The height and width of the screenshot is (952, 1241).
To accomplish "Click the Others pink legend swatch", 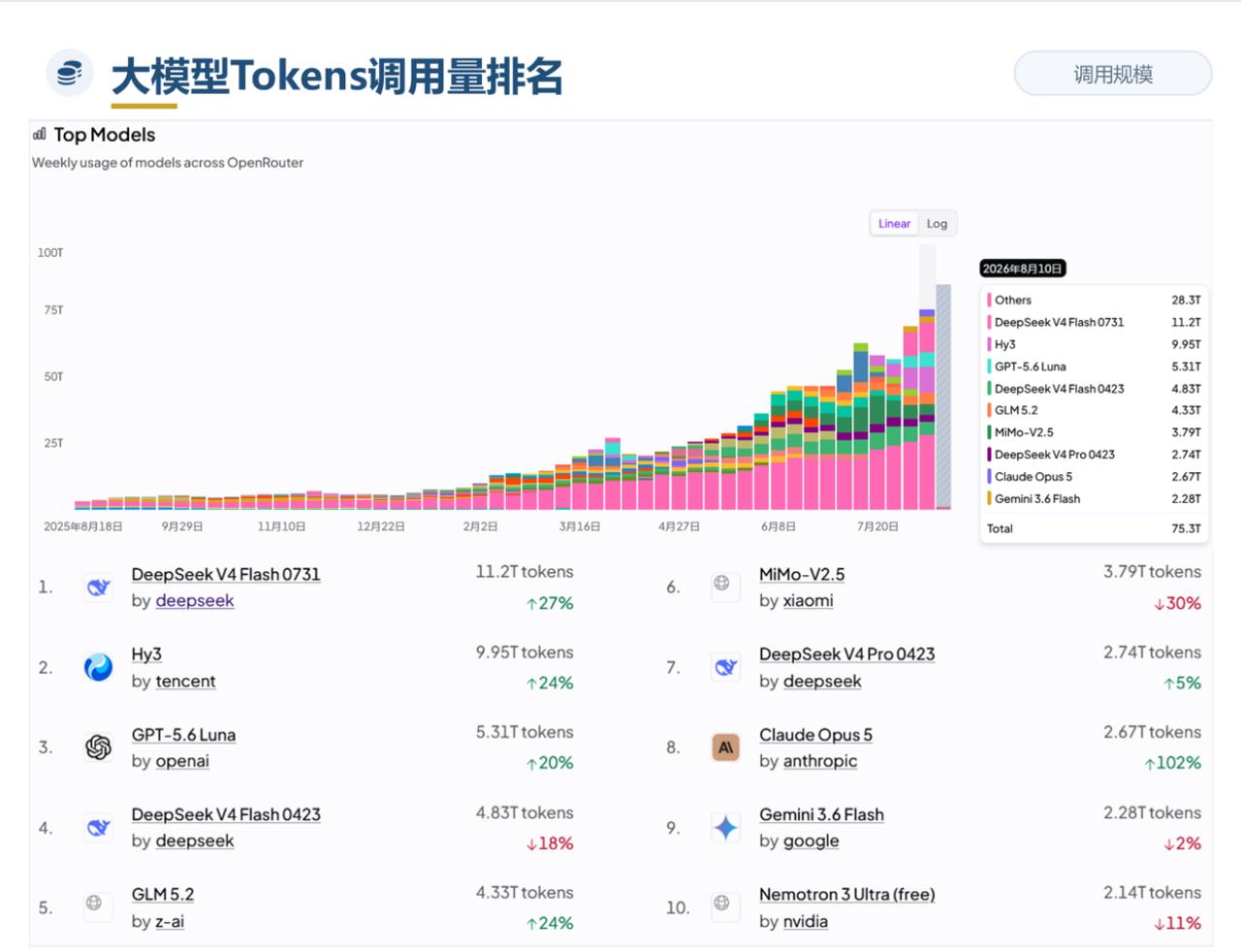I will click(989, 301).
